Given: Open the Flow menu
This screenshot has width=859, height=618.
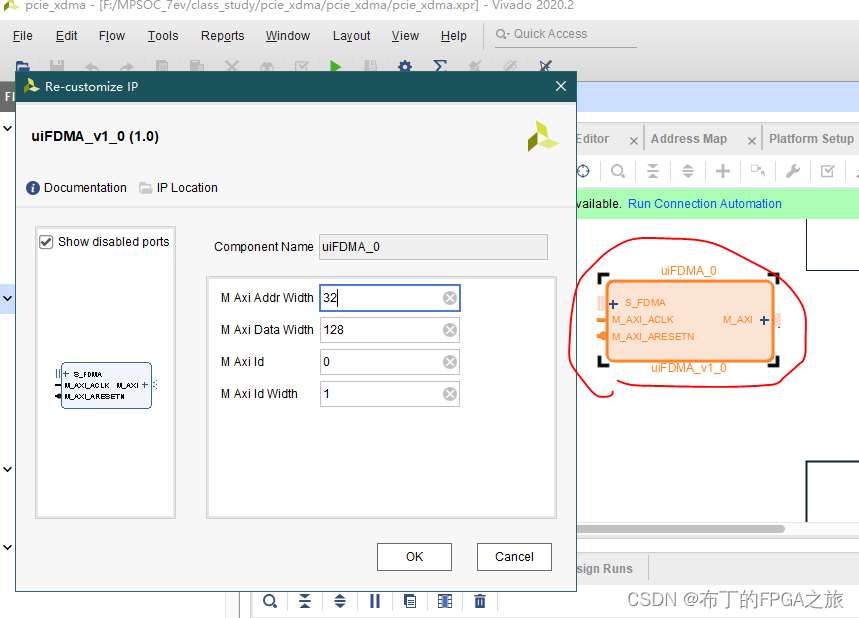Looking at the screenshot, I should (112, 36).
